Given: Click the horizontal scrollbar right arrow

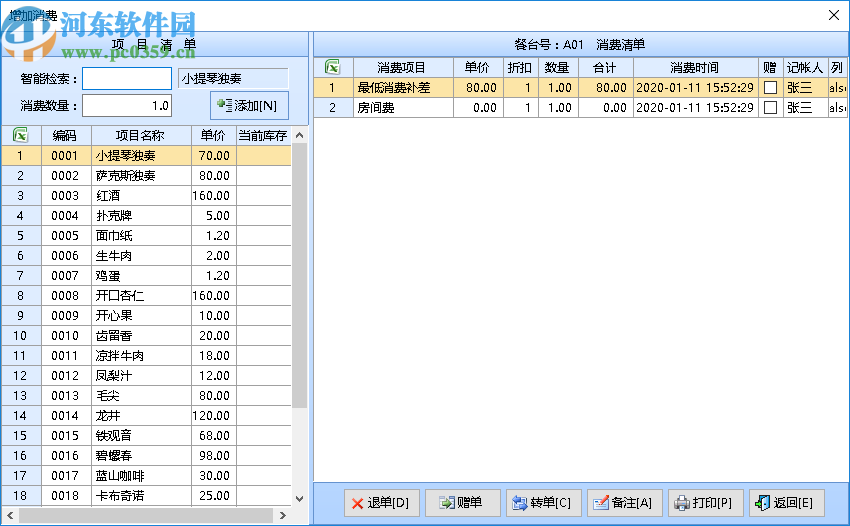Looking at the screenshot, I should click(x=282, y=515).
